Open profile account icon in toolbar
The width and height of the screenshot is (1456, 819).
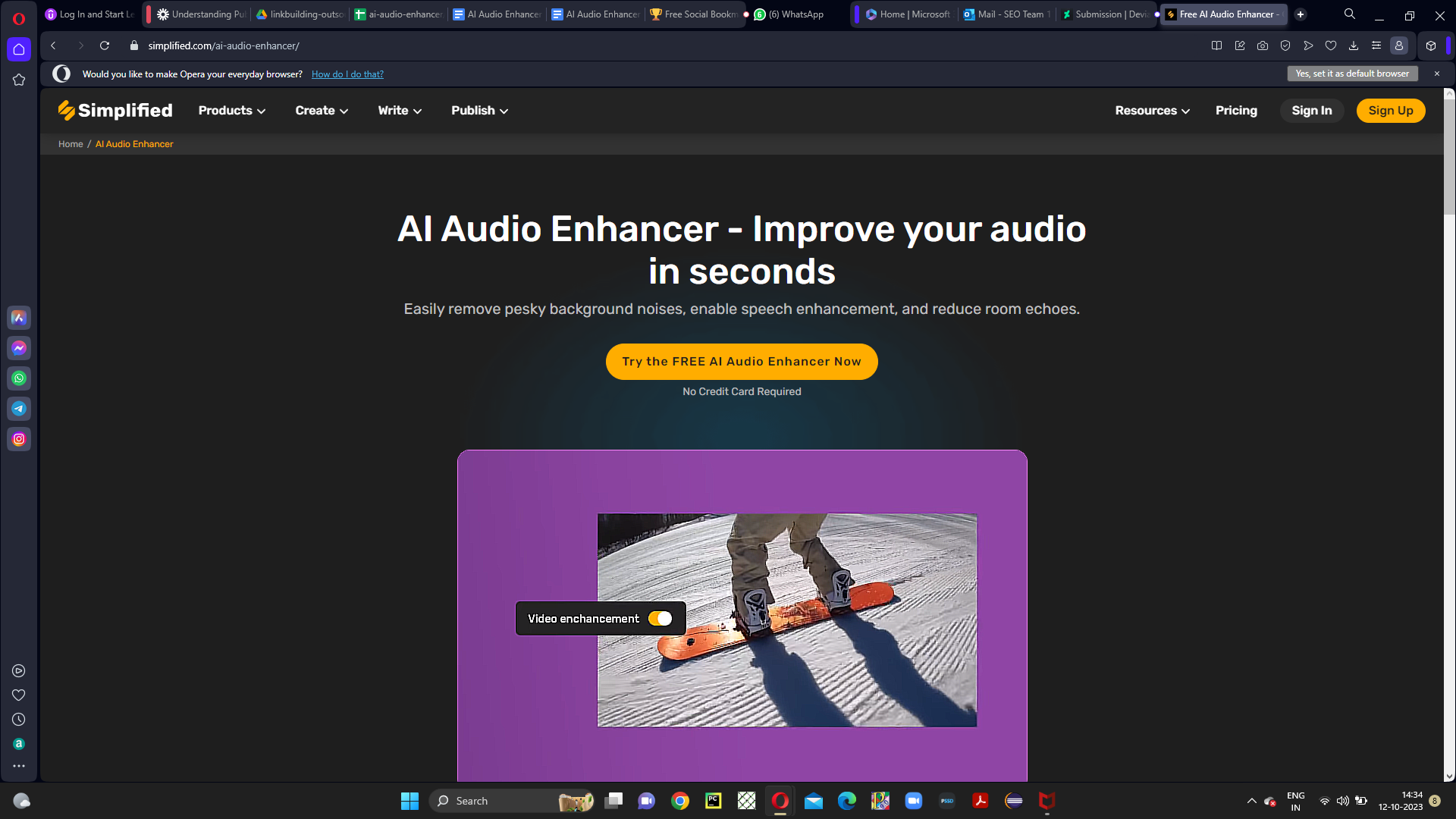pyautogui.click(x=1399, y=45)
